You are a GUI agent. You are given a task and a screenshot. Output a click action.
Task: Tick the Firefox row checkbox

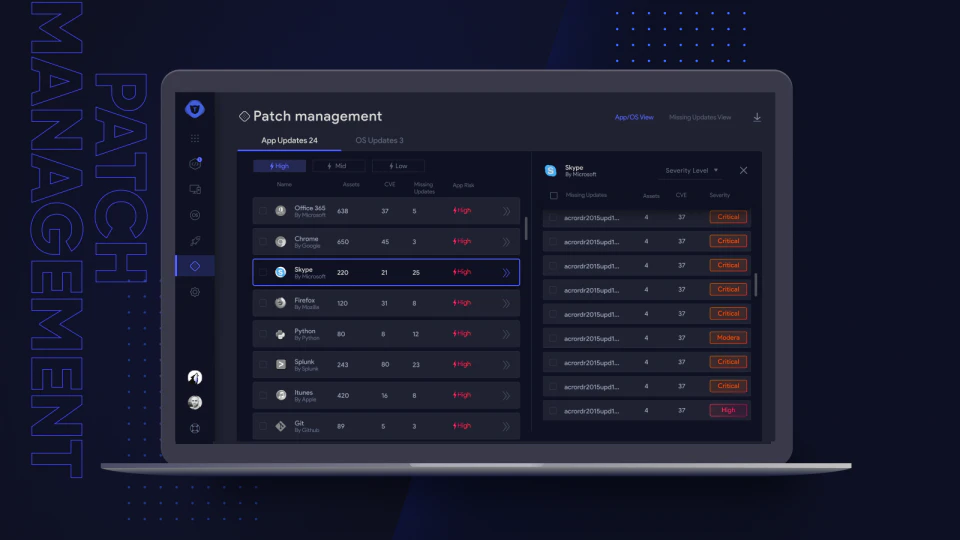click(263, 302)
